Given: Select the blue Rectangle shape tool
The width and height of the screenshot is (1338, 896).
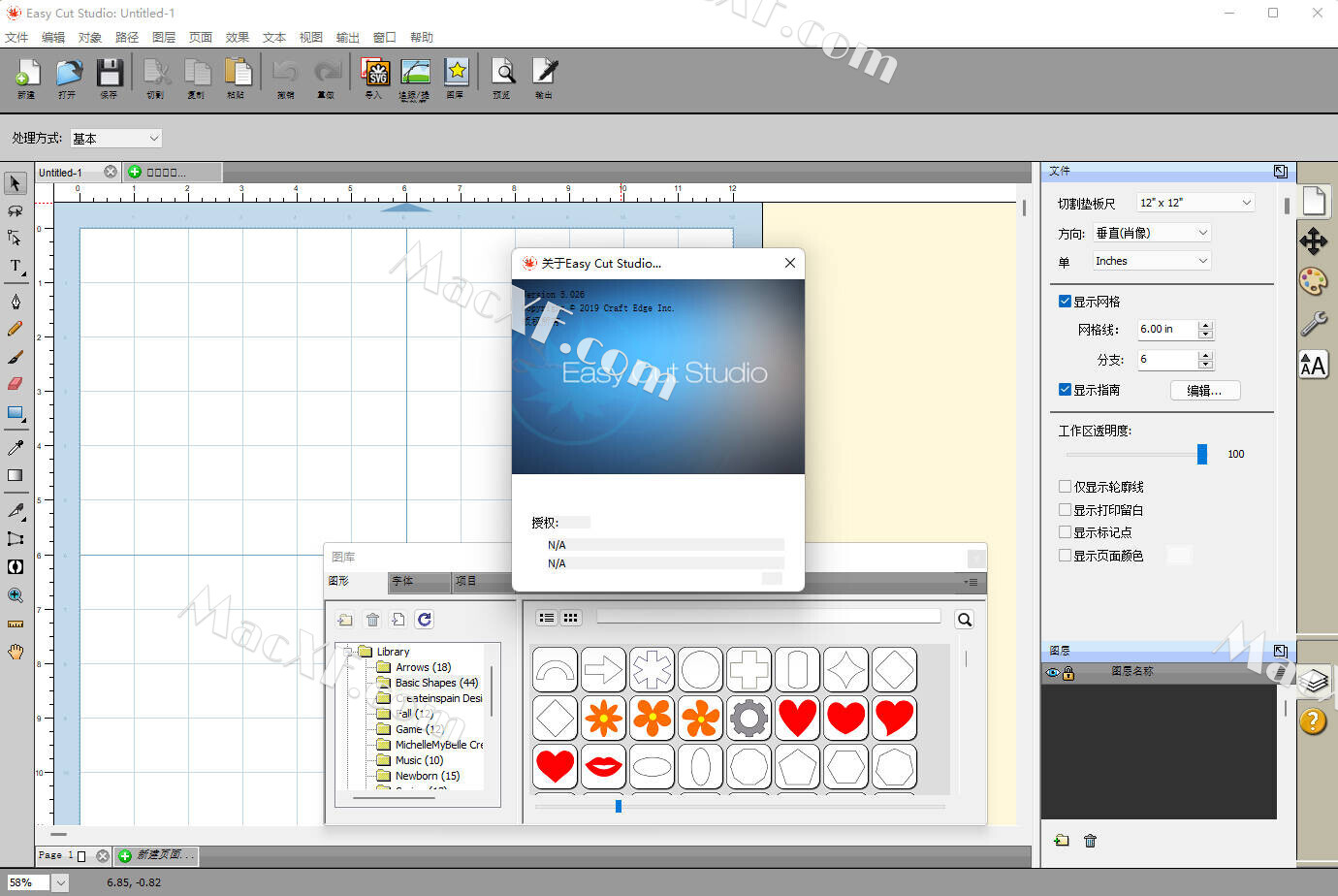Looking at the screenshot, I should (x=16, y=413).
